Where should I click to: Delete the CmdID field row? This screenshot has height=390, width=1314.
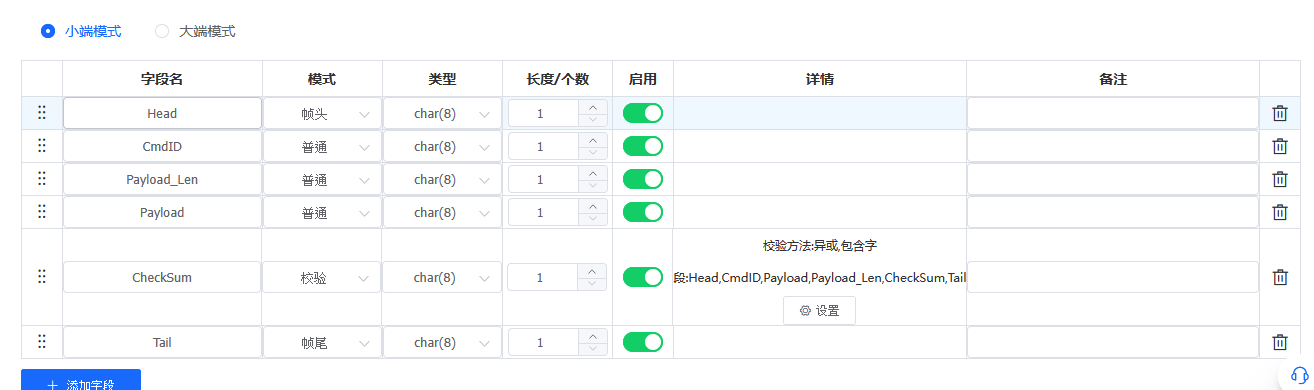pyautogui.click(x=1279, y=146)
